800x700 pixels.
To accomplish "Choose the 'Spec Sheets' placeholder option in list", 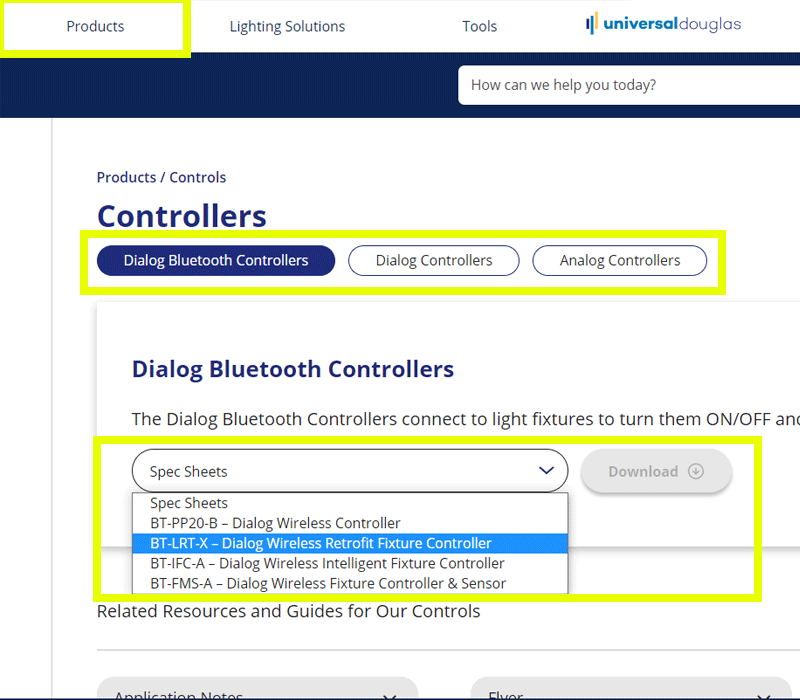I will (x=350, y=503).
